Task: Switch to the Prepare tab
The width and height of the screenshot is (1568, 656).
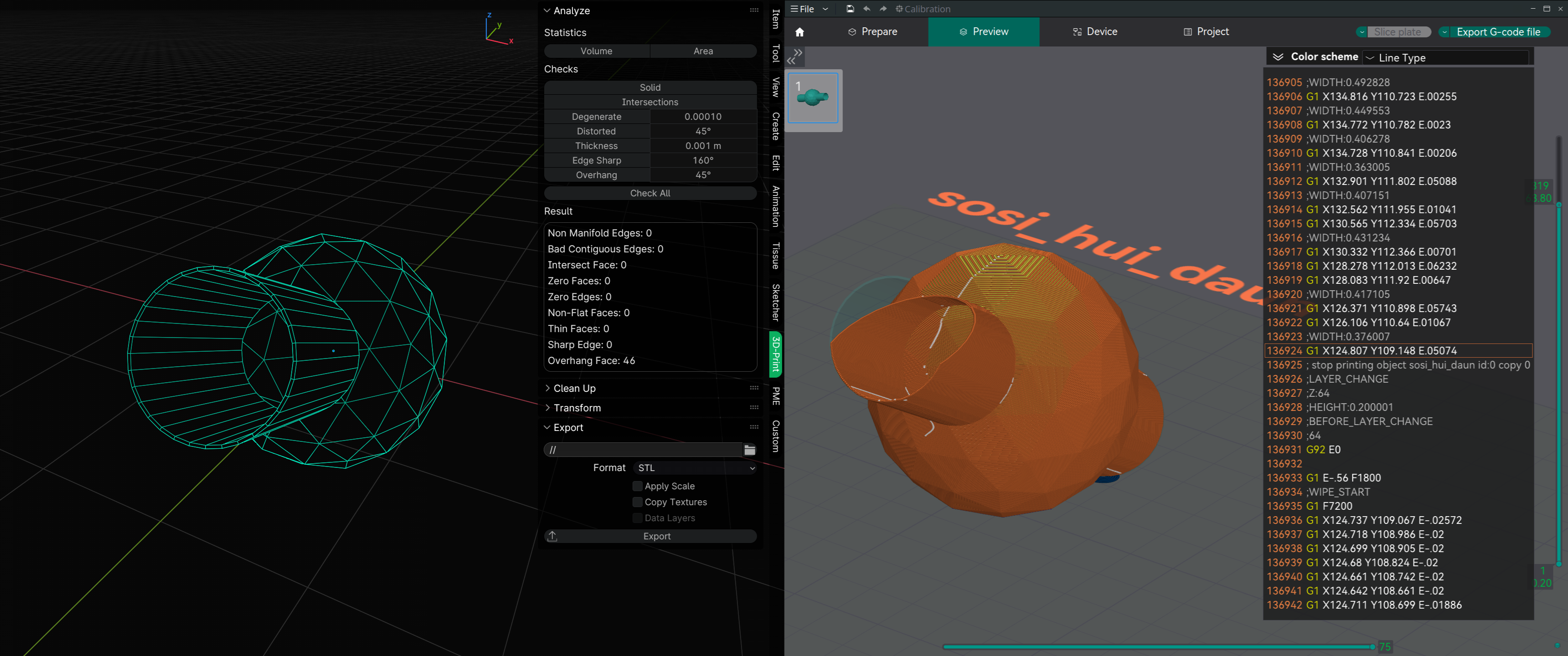Action: click(873, 31)
